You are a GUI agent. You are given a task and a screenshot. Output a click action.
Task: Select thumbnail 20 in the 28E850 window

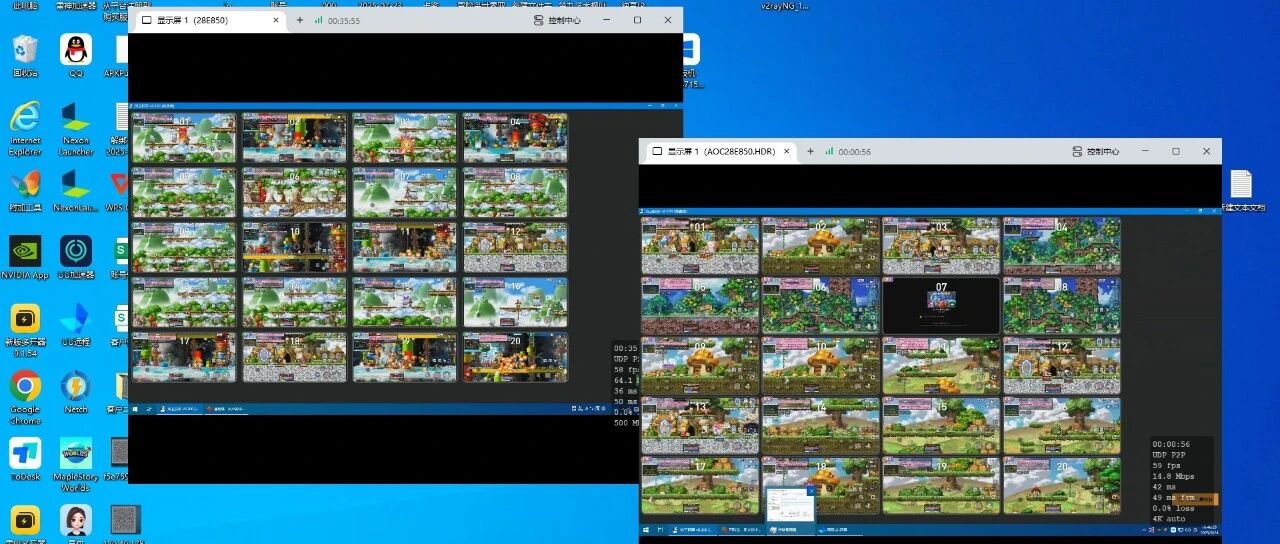[515, 357]
